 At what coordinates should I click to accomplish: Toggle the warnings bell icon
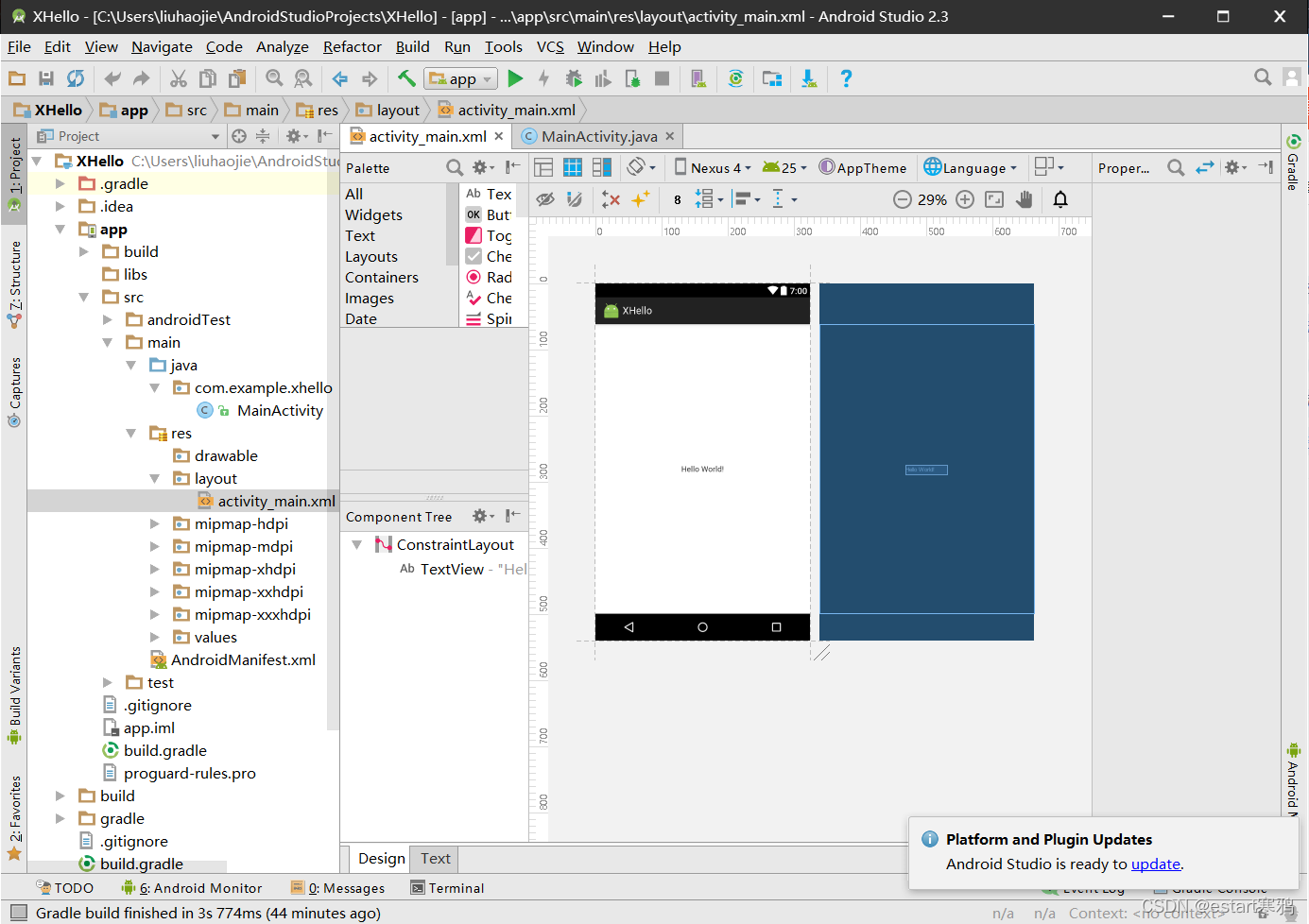pyautogui.click(x=1060, y=199)
